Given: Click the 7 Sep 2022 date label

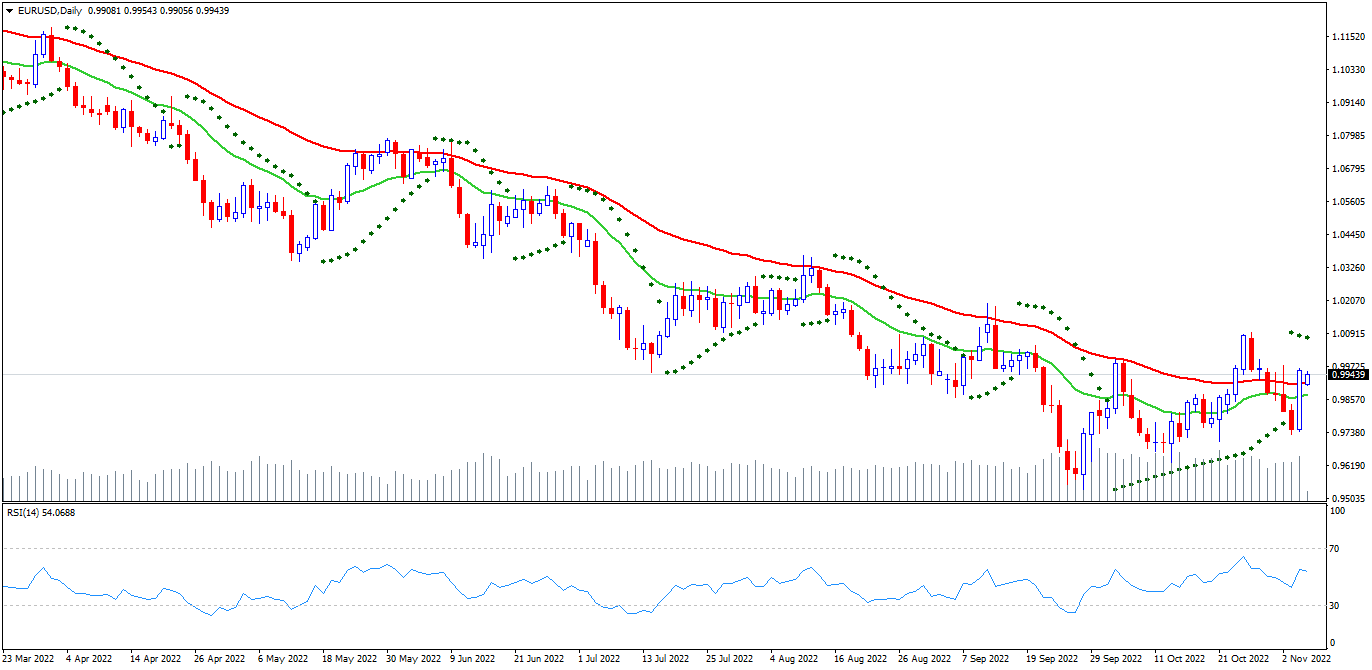Looking at the screenshot, I should (x=987, y=659).
